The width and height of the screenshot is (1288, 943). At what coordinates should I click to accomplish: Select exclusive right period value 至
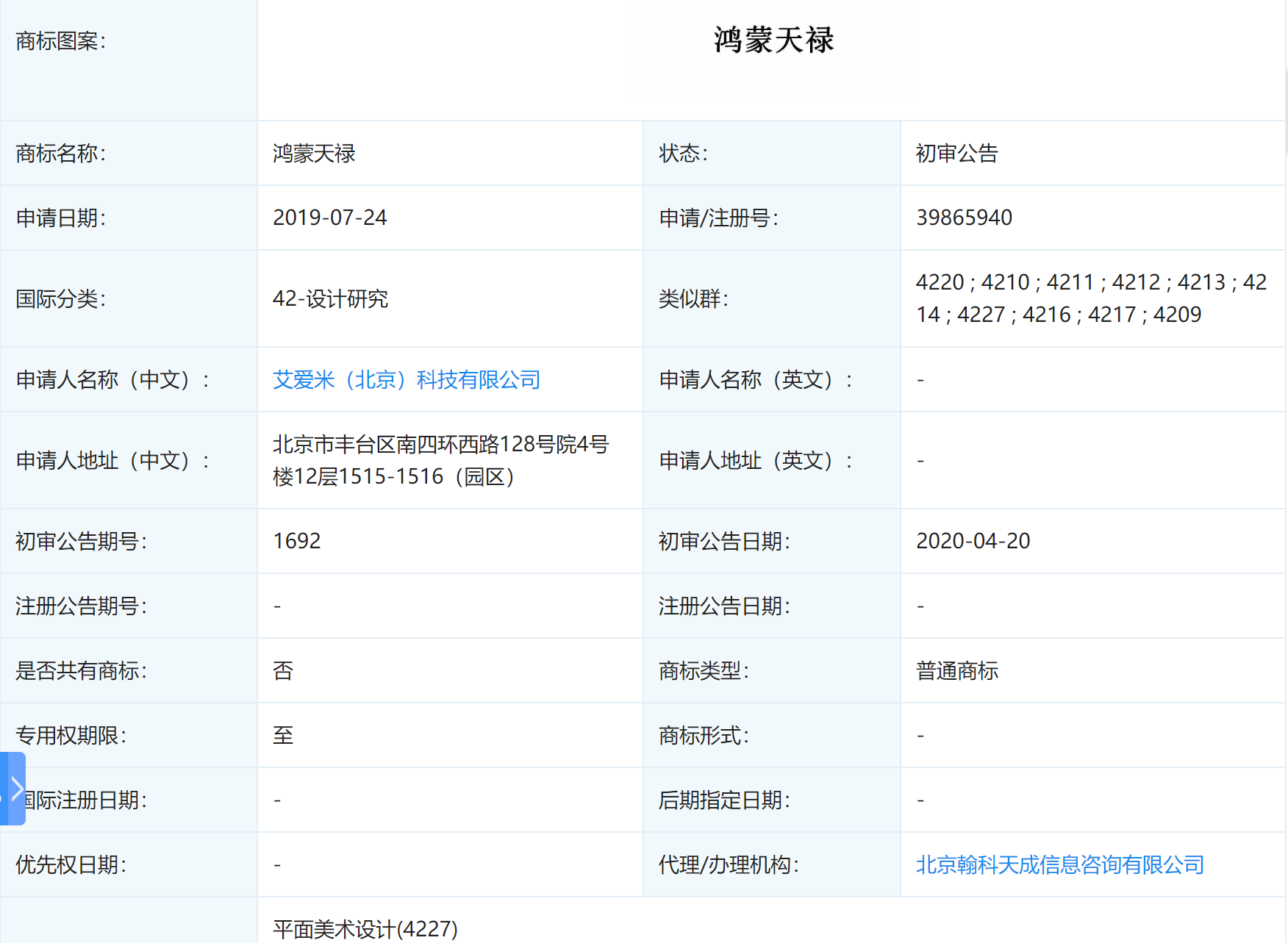(283, 736)
